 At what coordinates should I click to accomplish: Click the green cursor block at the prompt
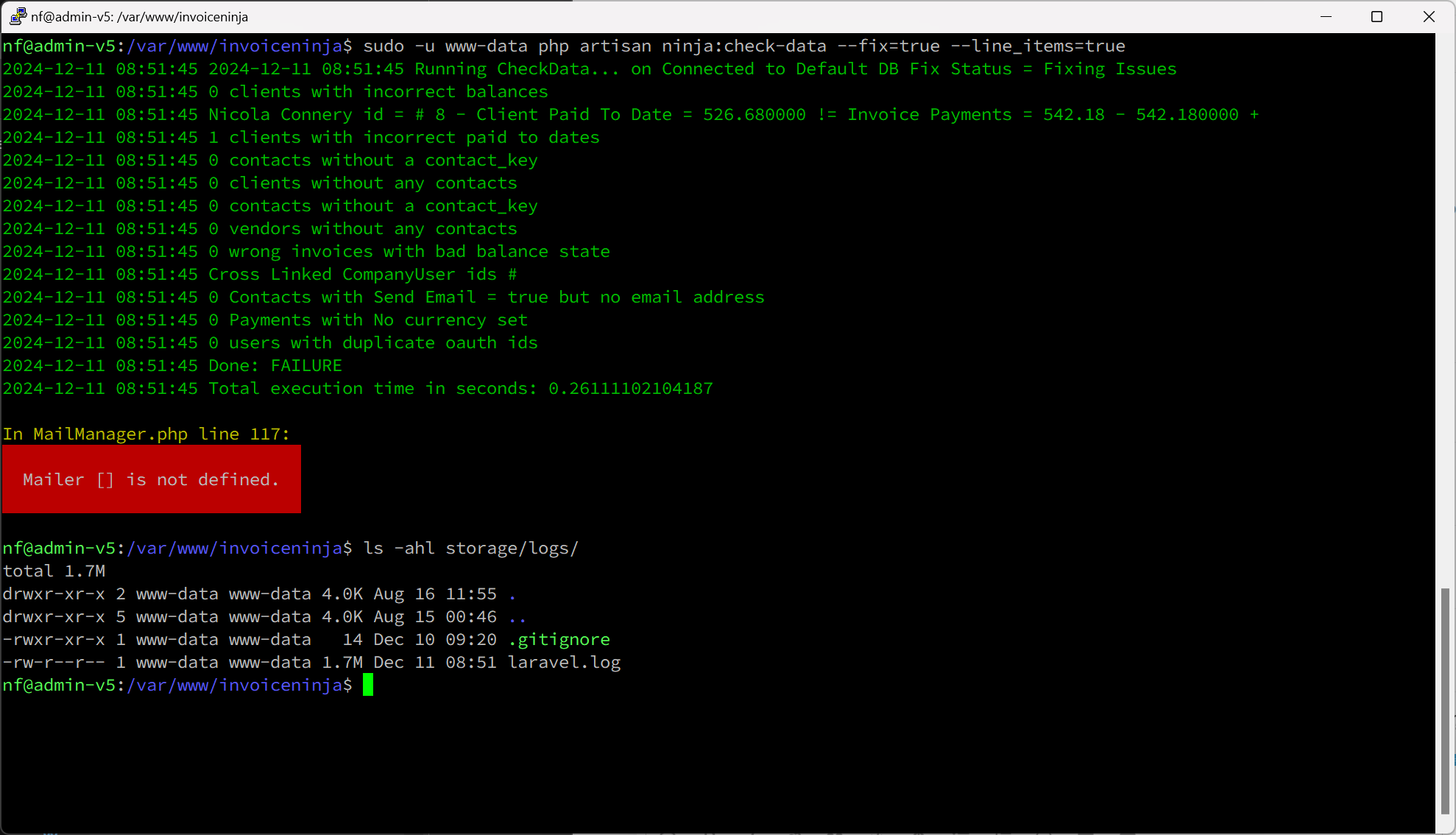(368, 685)
